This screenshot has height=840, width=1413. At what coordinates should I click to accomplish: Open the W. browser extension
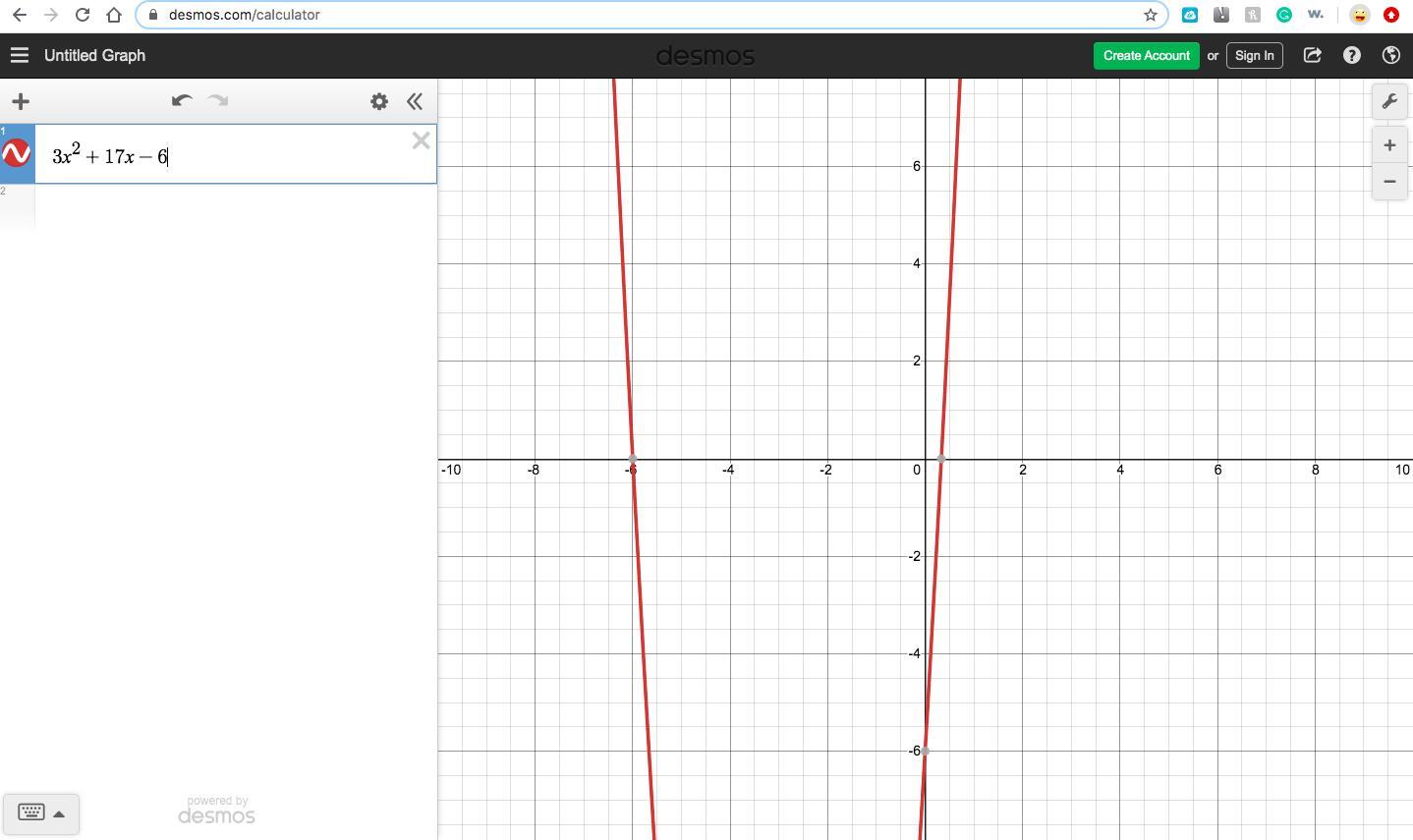click(1316, 15)
